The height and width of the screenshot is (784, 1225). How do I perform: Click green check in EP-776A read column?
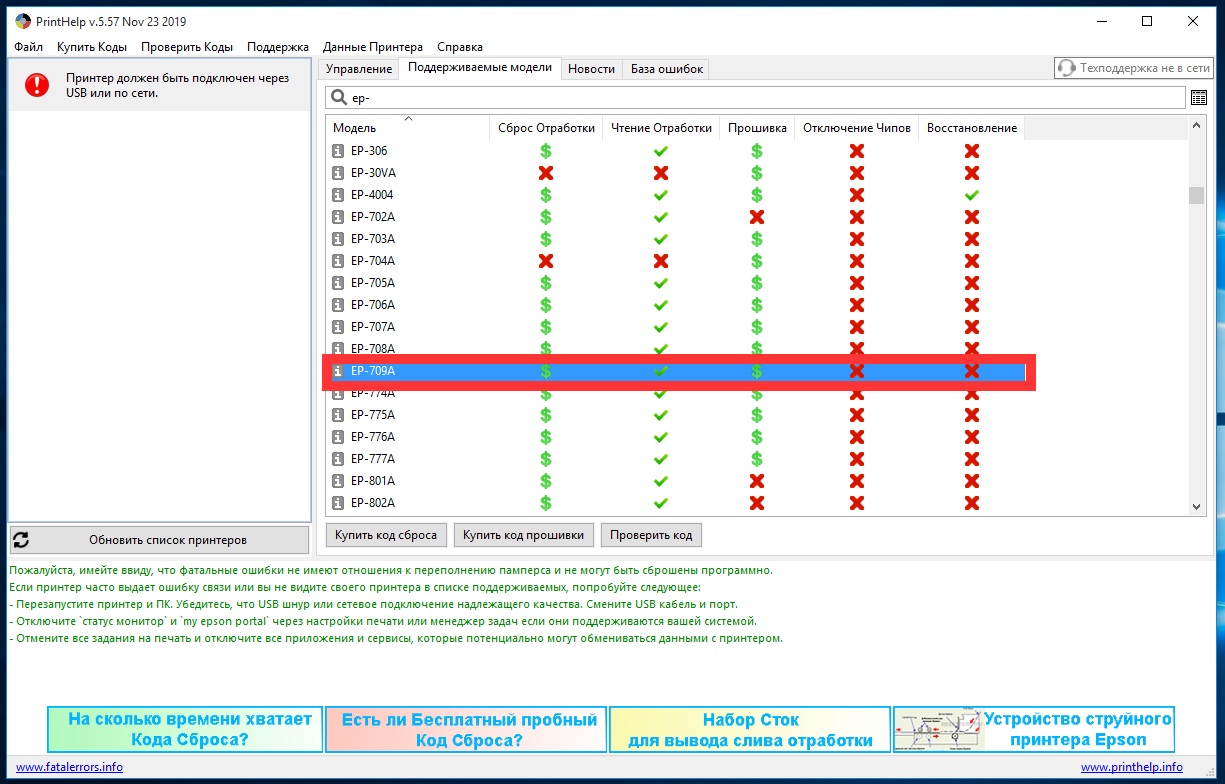tap(661, 437)
